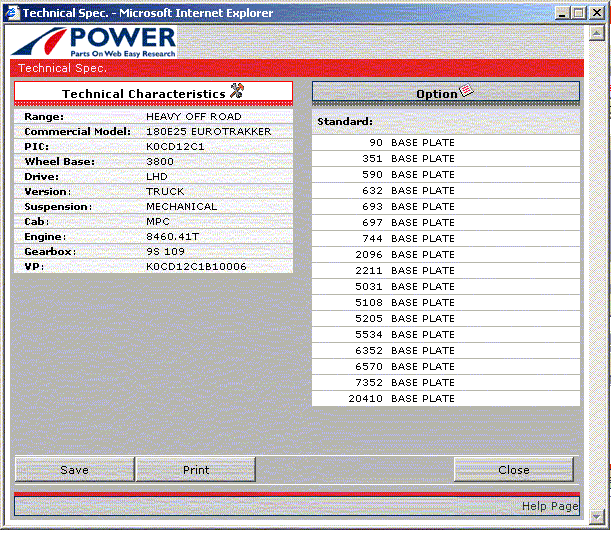Select the VP value K0CD12C1B10006

point(196,267)
